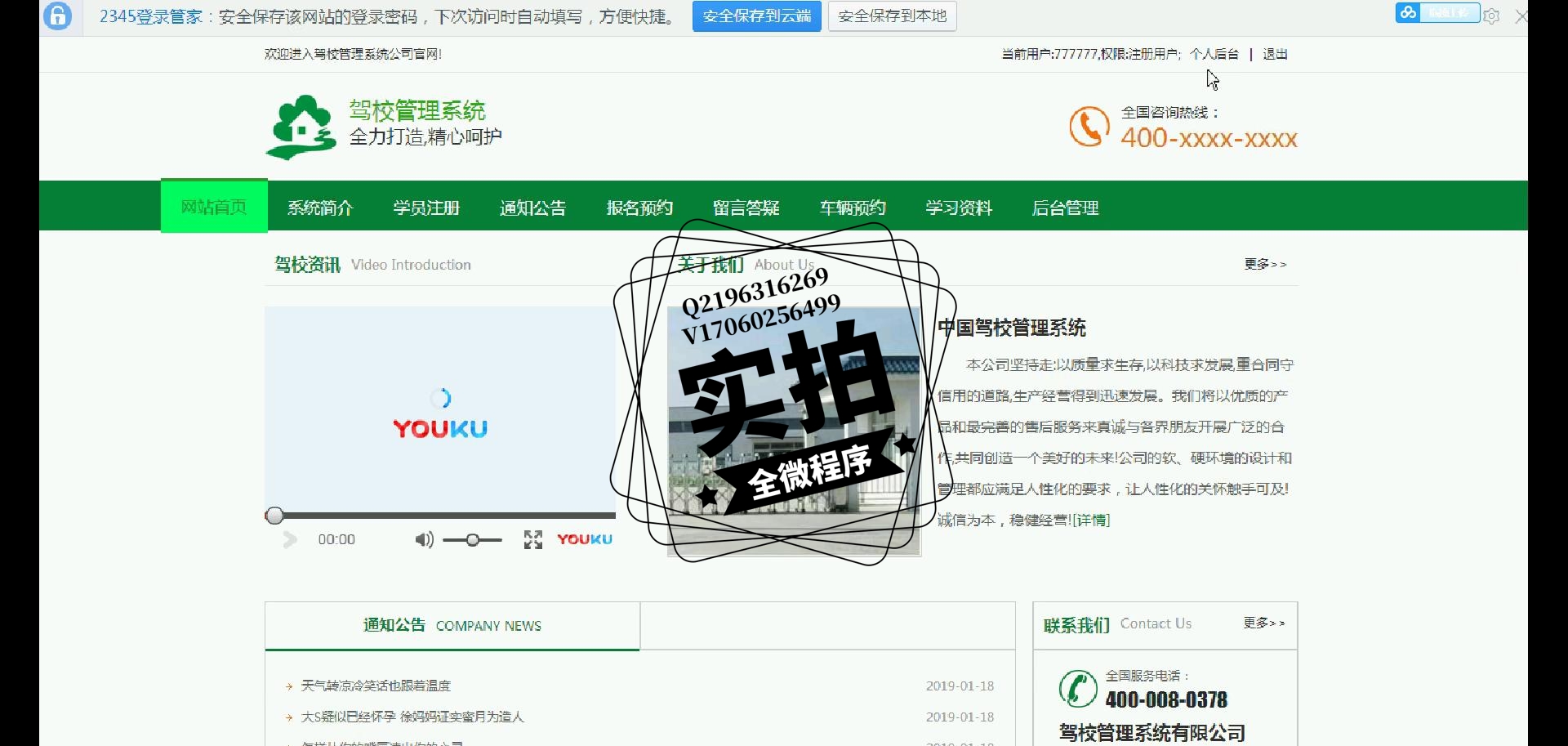Click the 00:00 video time display
This screenshot has width=1568, height=746.
(x=336, y=539)
